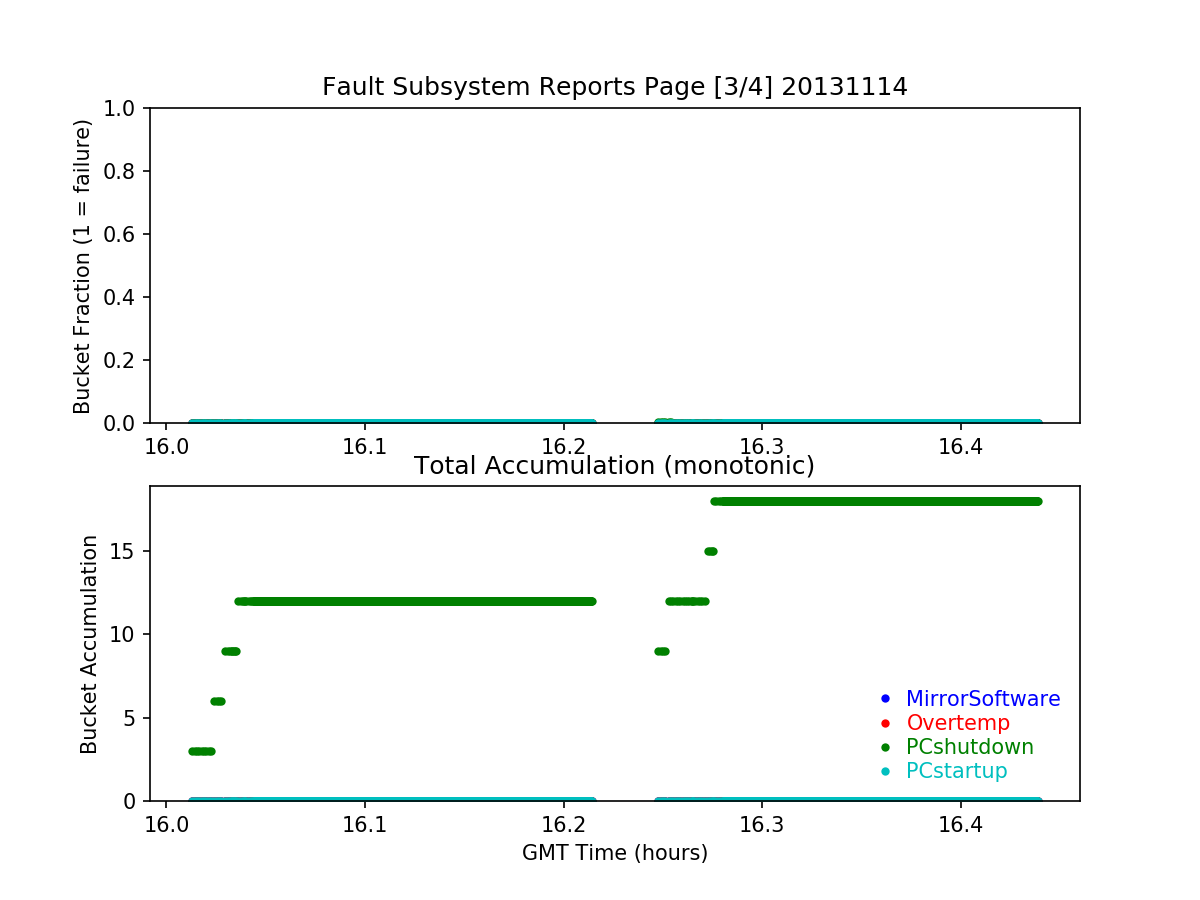Select the MirrorSoftware legend label

(x=982, y=699)
